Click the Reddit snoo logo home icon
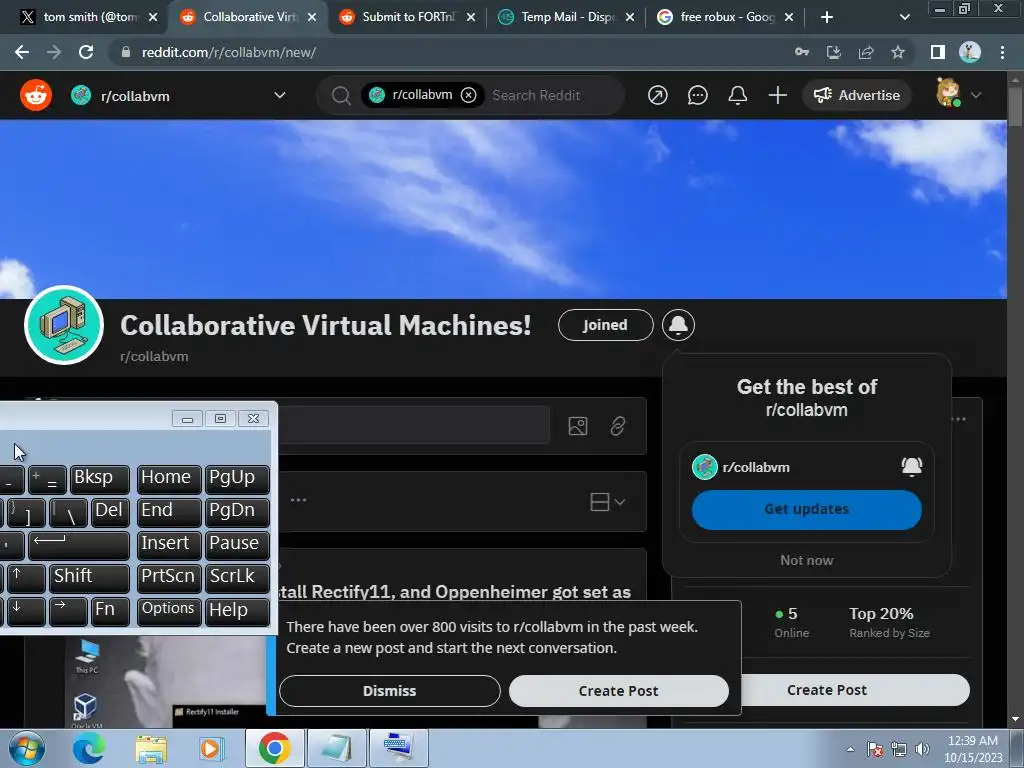The height and width of the screenshot is (768, 1024). click(x=36, y=95)
